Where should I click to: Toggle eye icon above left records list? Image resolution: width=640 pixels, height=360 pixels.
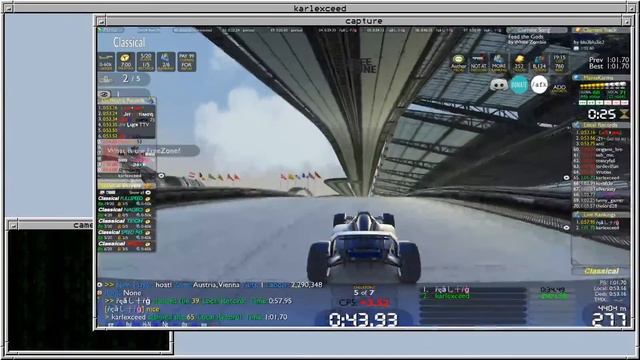pyautogui.click(x=104, y=94)
